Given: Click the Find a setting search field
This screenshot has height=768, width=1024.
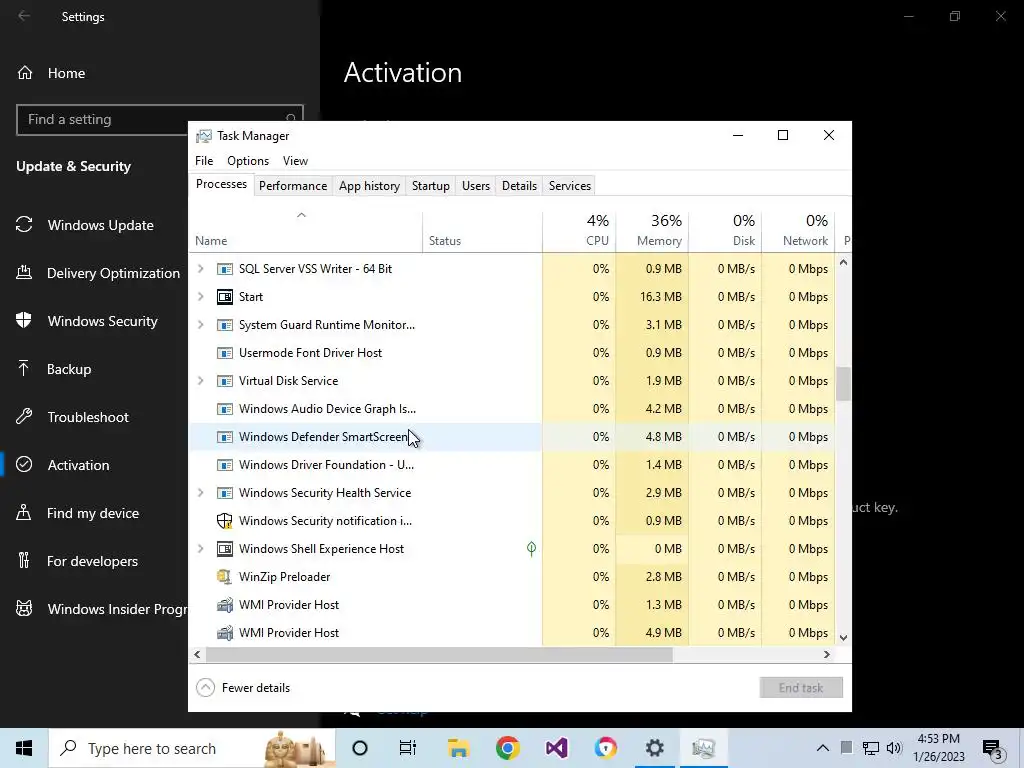Looking at the screenshot, I should point(159,120).
